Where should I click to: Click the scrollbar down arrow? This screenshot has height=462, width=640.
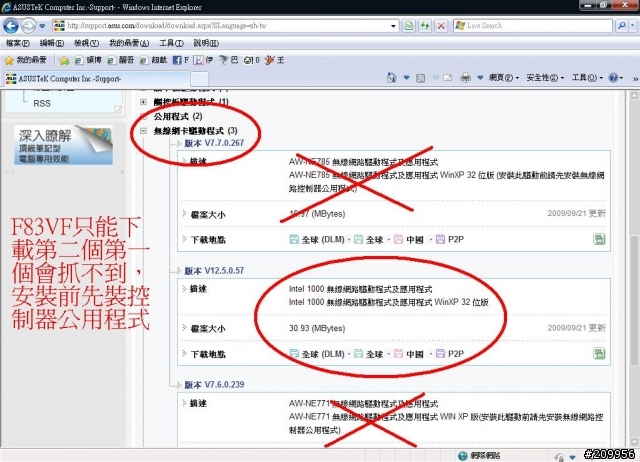coord(634,442)
